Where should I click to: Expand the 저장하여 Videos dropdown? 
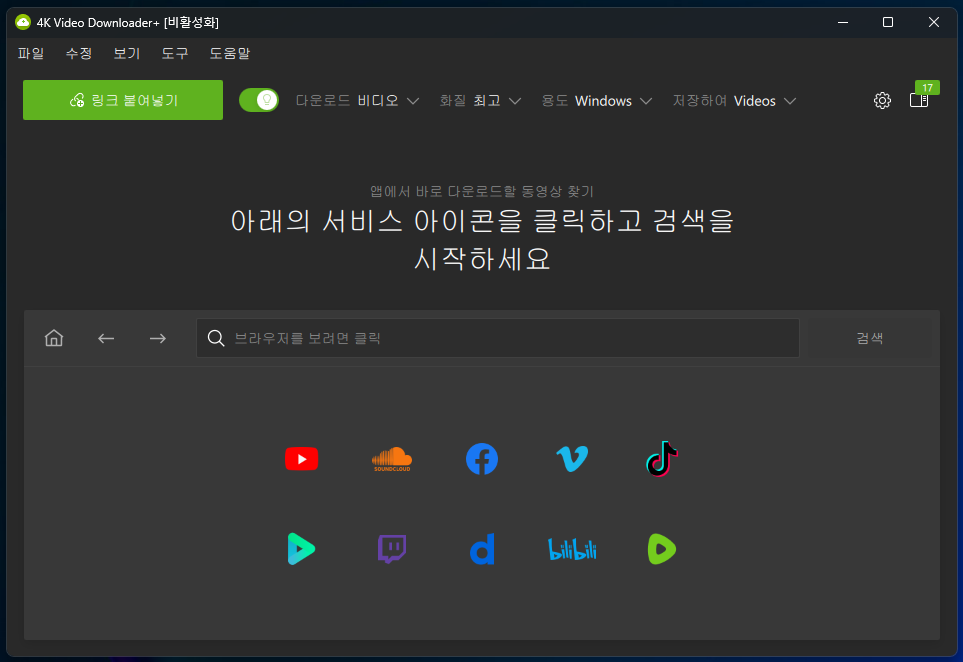pyautogui.click(x=735, y=101)
